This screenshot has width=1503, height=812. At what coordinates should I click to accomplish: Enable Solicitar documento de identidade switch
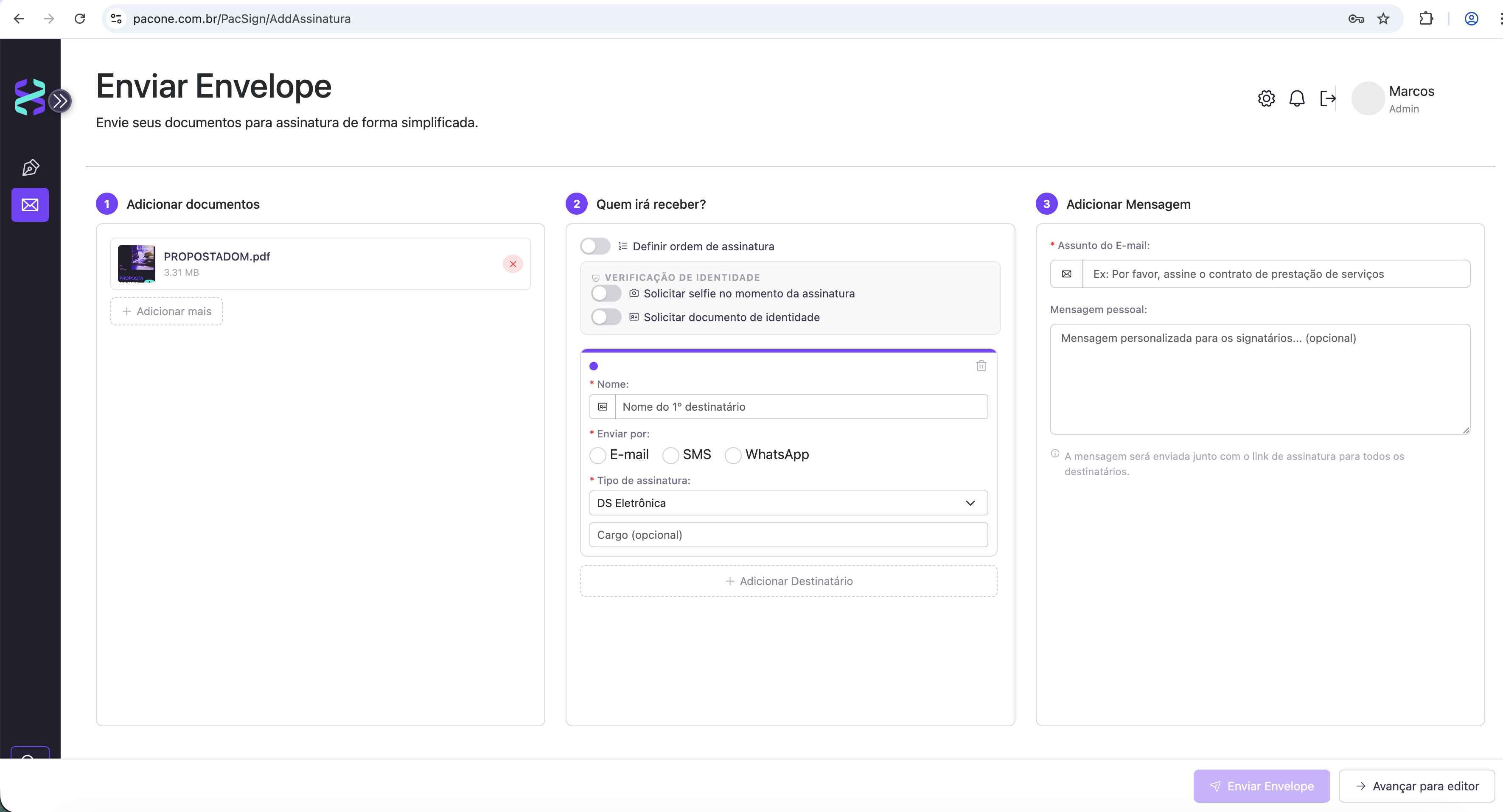[606, 317]
